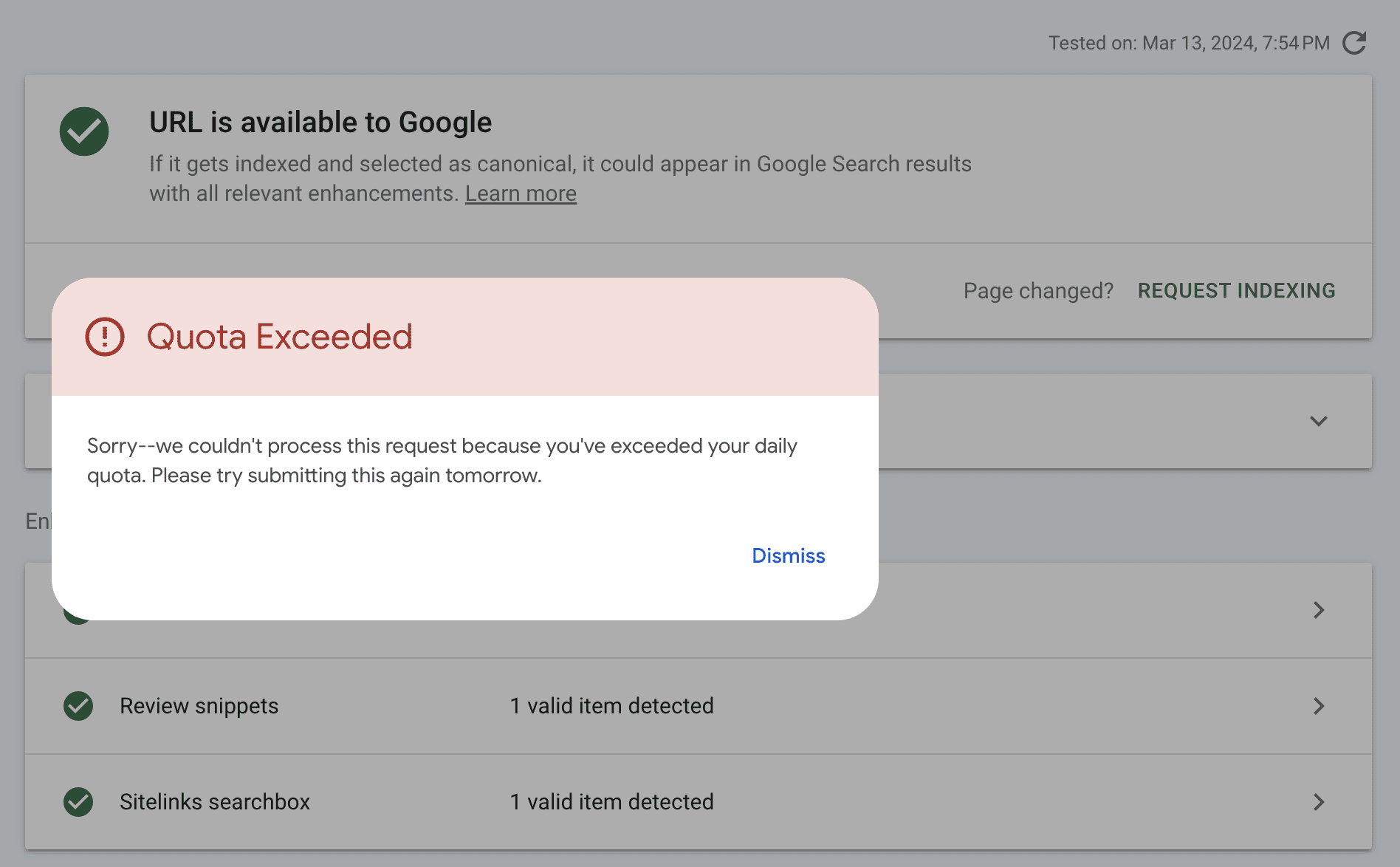Screen dimensions: 1400x867
Task: Click the chevron right above Review snippets row
Action: pos(1319,610)
